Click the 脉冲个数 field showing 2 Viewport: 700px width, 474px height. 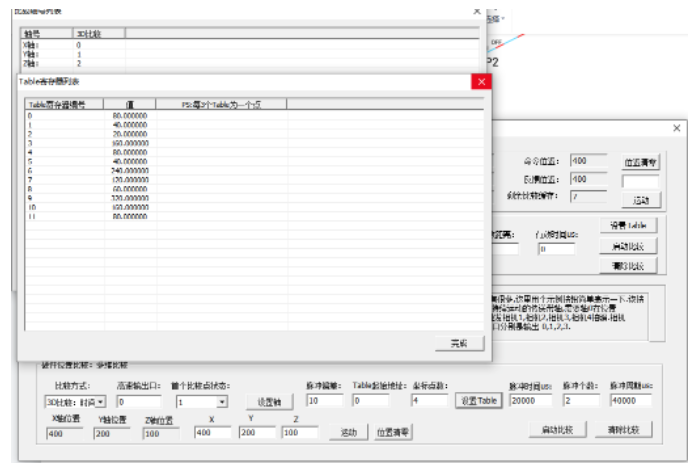[581, 401]
